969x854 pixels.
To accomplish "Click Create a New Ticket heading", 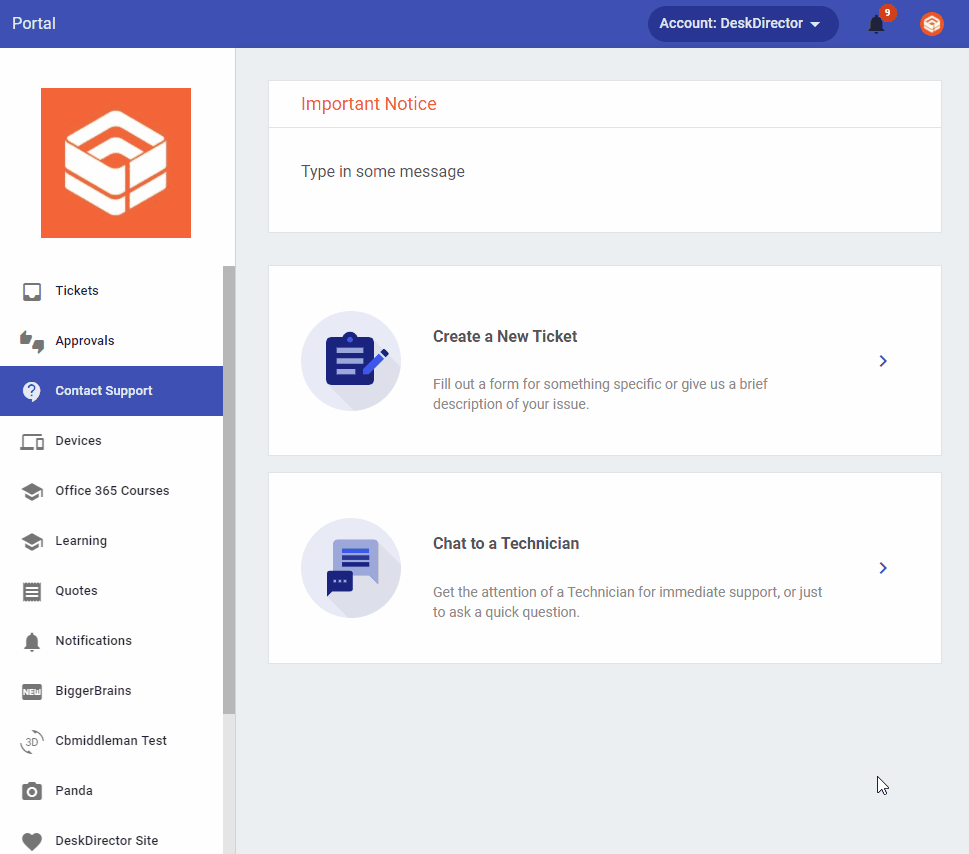I will (505, 337).
